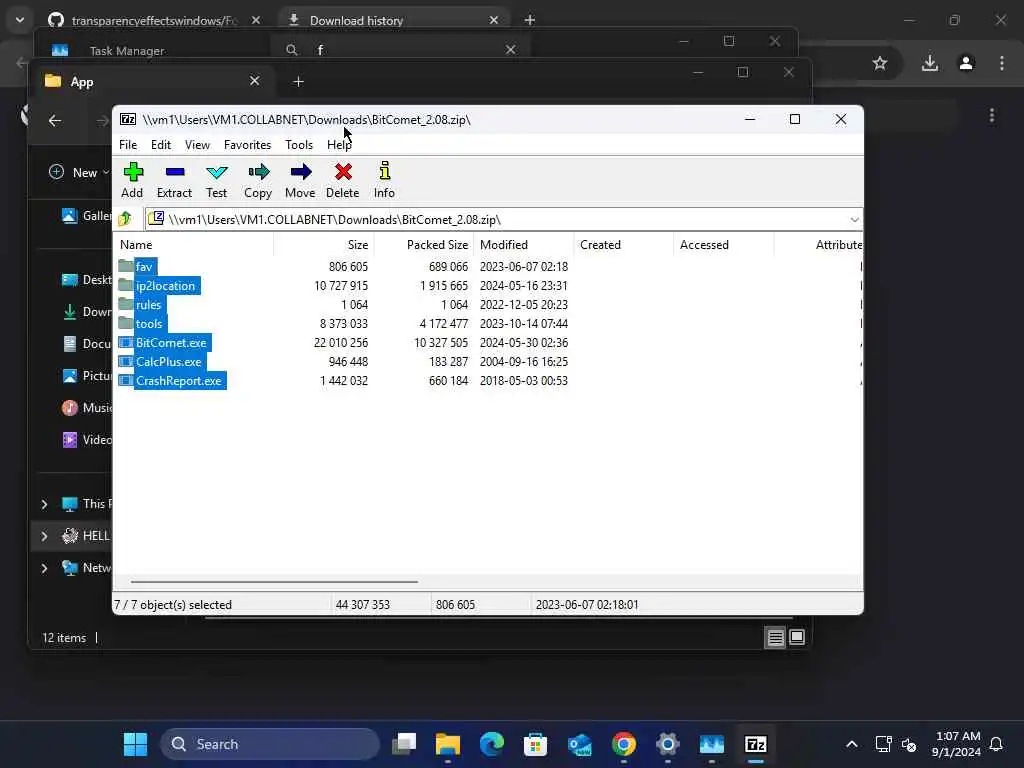Open the Windows Start menu
Screen dimensions: 1024x768
(136, 744)
